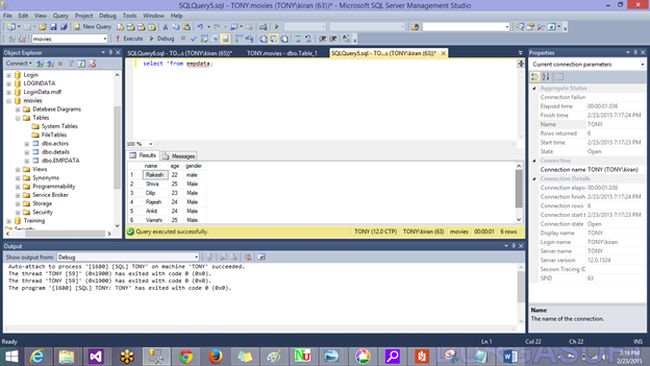Close the SQLQuery5.sql tab

pos(444,53)
